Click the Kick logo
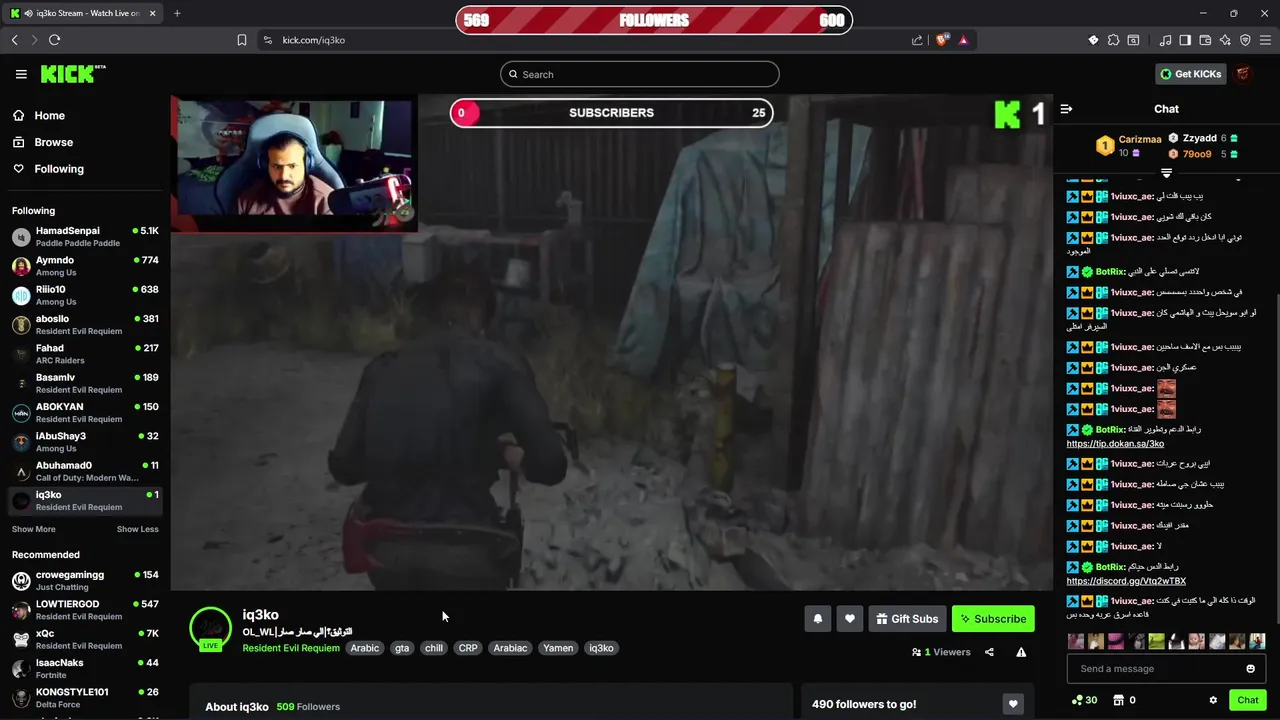Image resolution: width=1280 pixels, height=720 pixels. [72, 74]
